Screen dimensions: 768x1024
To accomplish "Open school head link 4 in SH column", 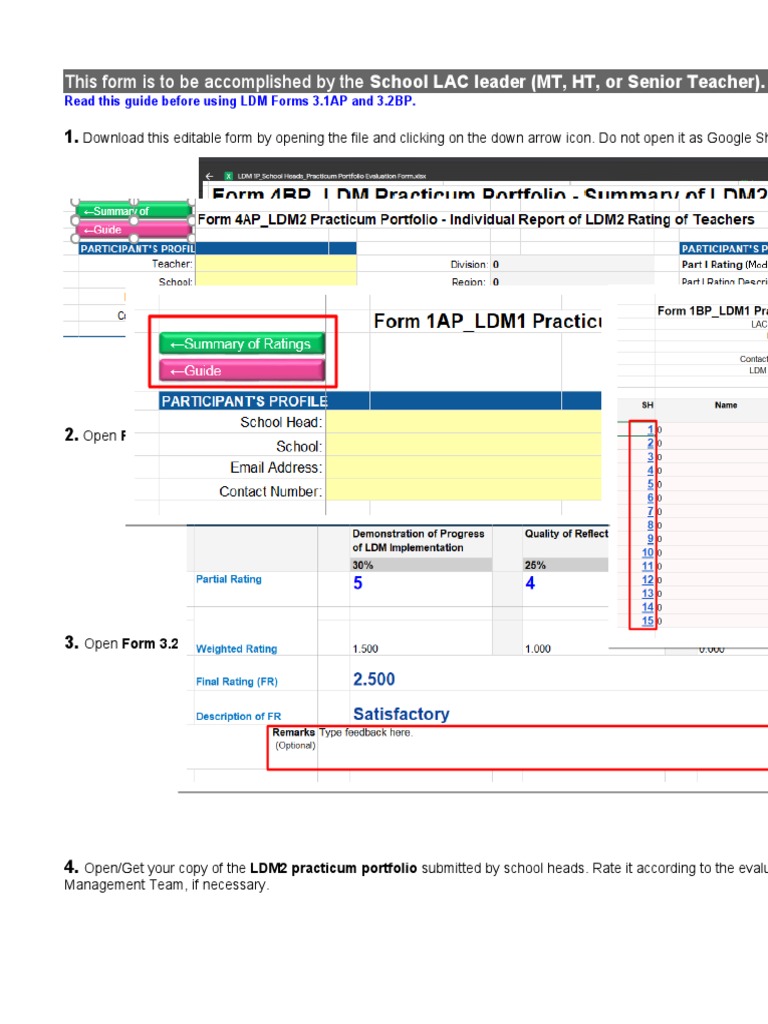I will tap(650, 470).
